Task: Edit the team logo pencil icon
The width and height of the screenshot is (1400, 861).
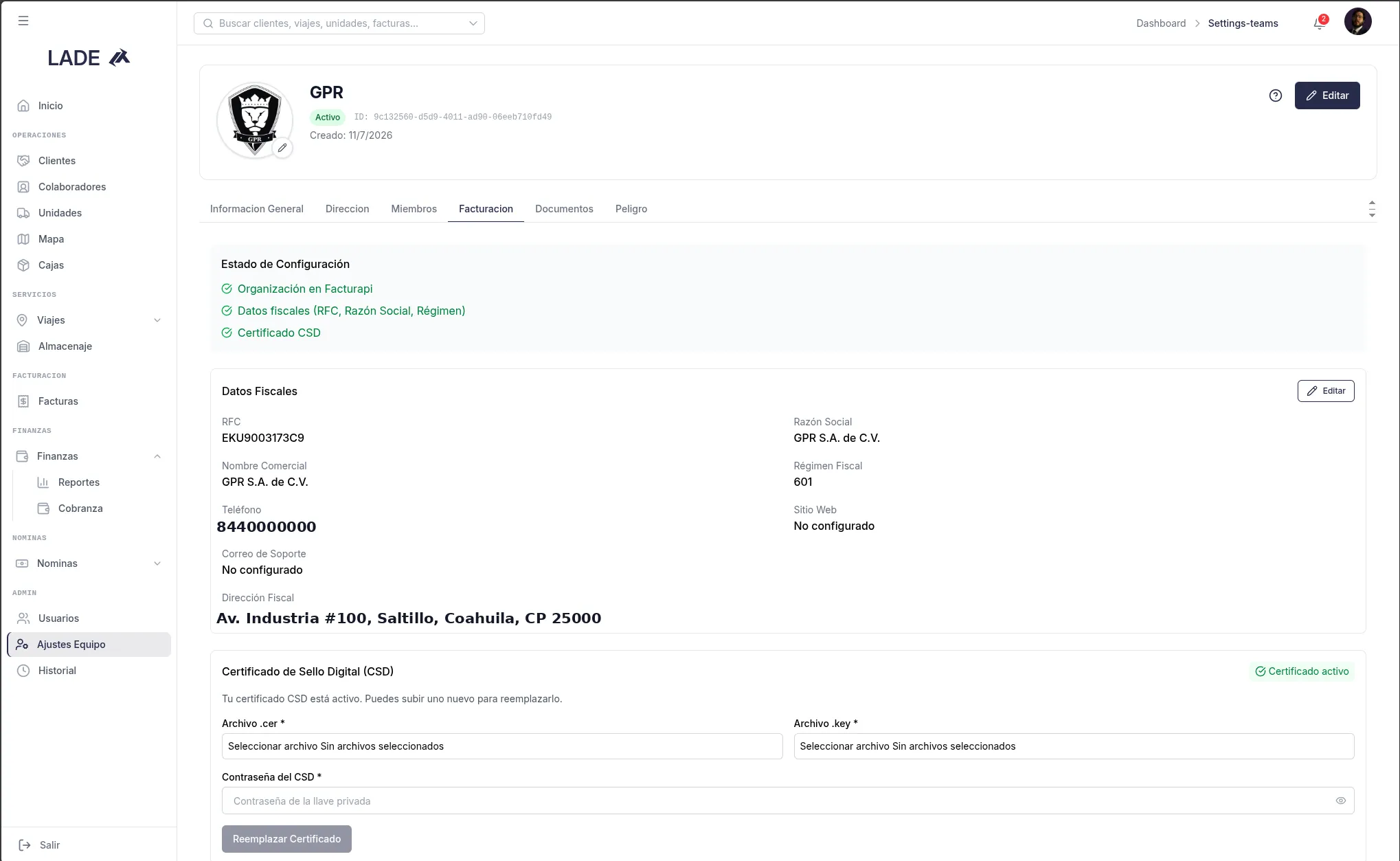Action: tap(282, 148)
